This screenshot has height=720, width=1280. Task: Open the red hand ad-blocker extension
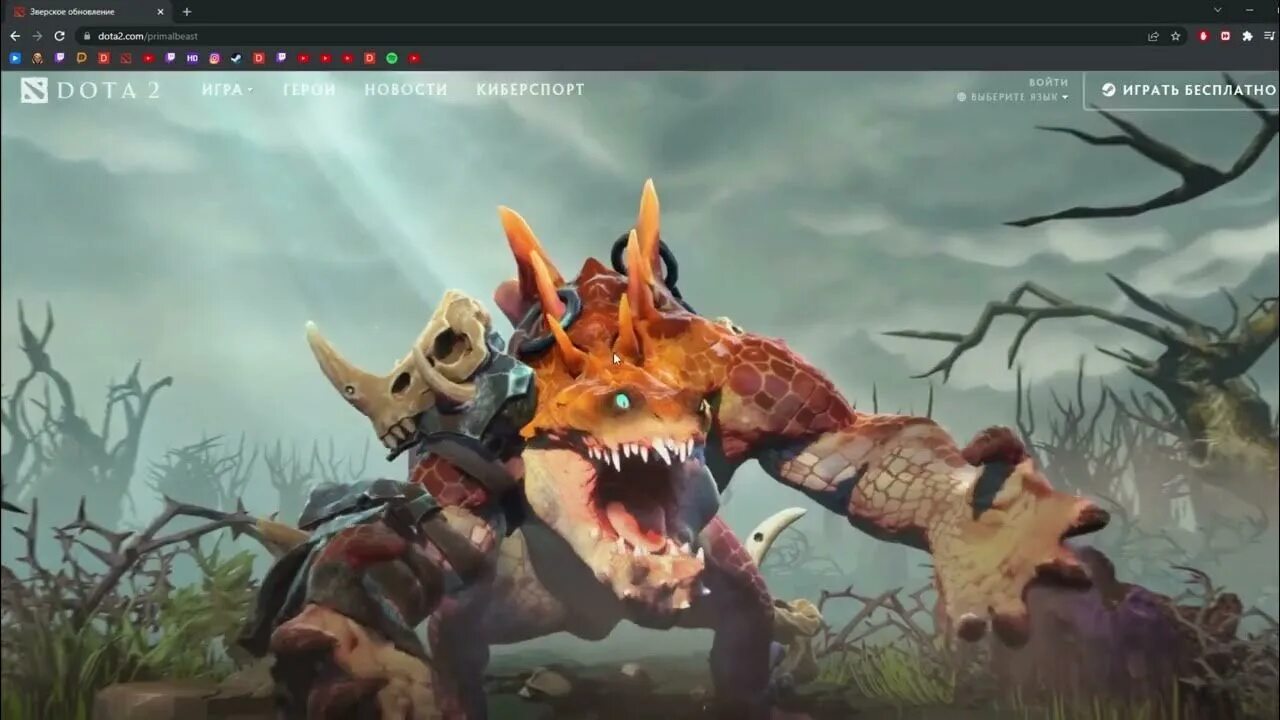click(x=1203, y=36)
